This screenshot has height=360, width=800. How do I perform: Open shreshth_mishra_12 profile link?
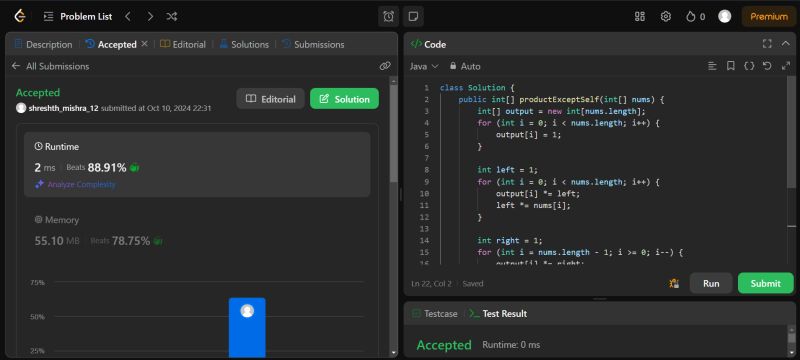[x=63, y=108]
